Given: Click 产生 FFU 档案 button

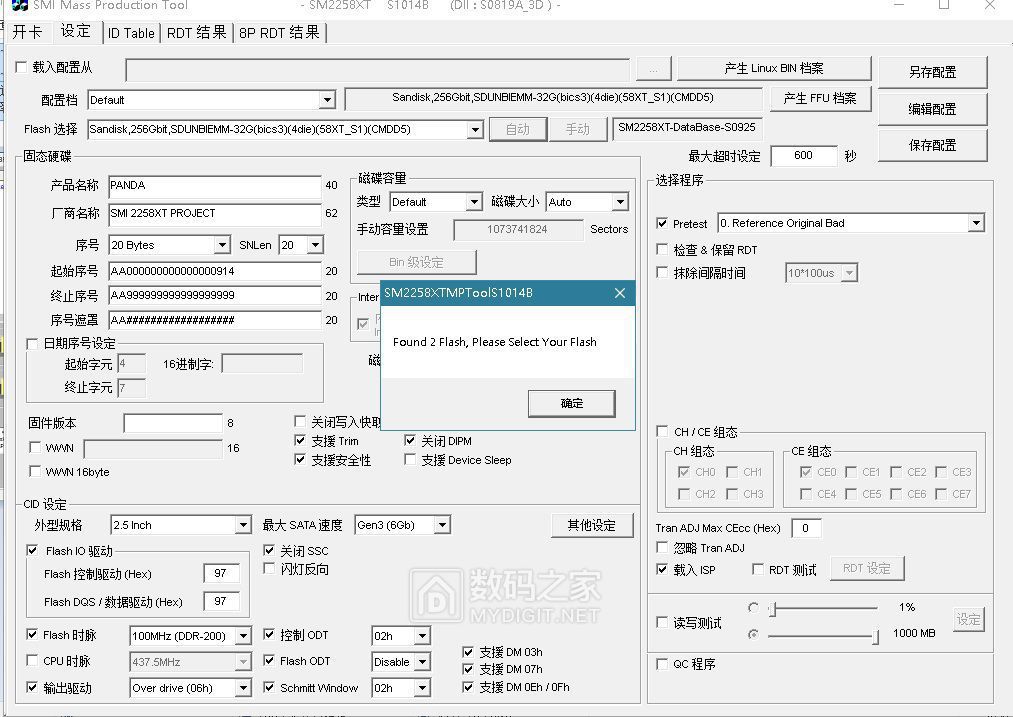Looking at the screenshot, I should pos(820,98).
